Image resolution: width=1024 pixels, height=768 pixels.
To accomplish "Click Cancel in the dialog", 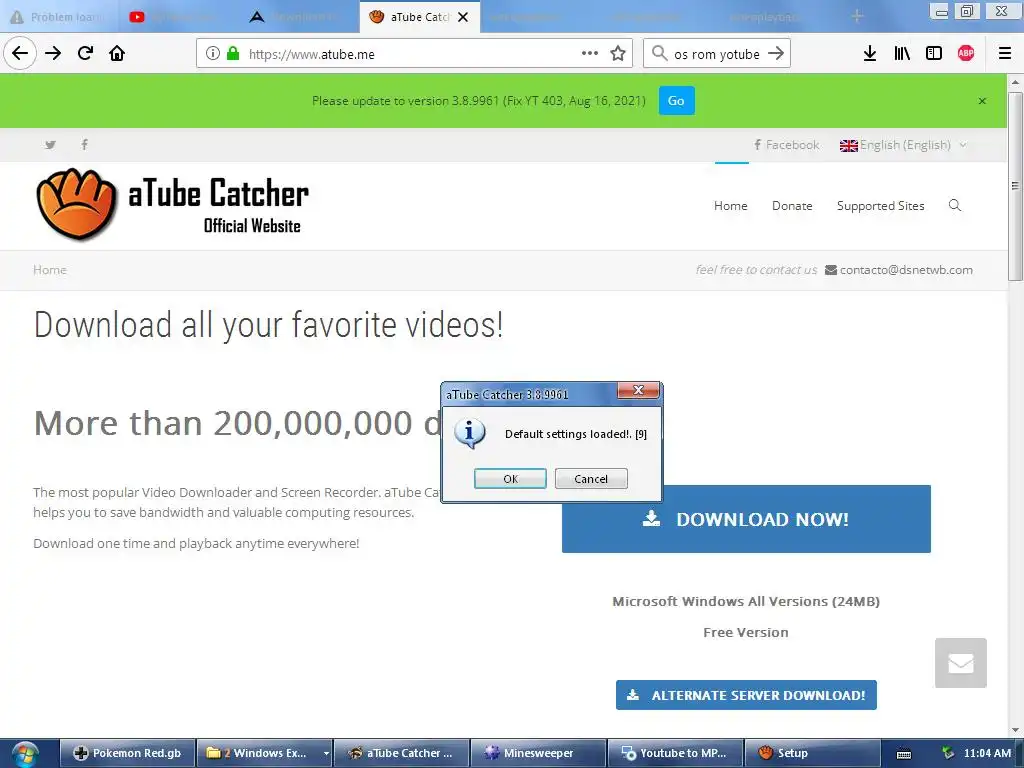I will (591, 479).
